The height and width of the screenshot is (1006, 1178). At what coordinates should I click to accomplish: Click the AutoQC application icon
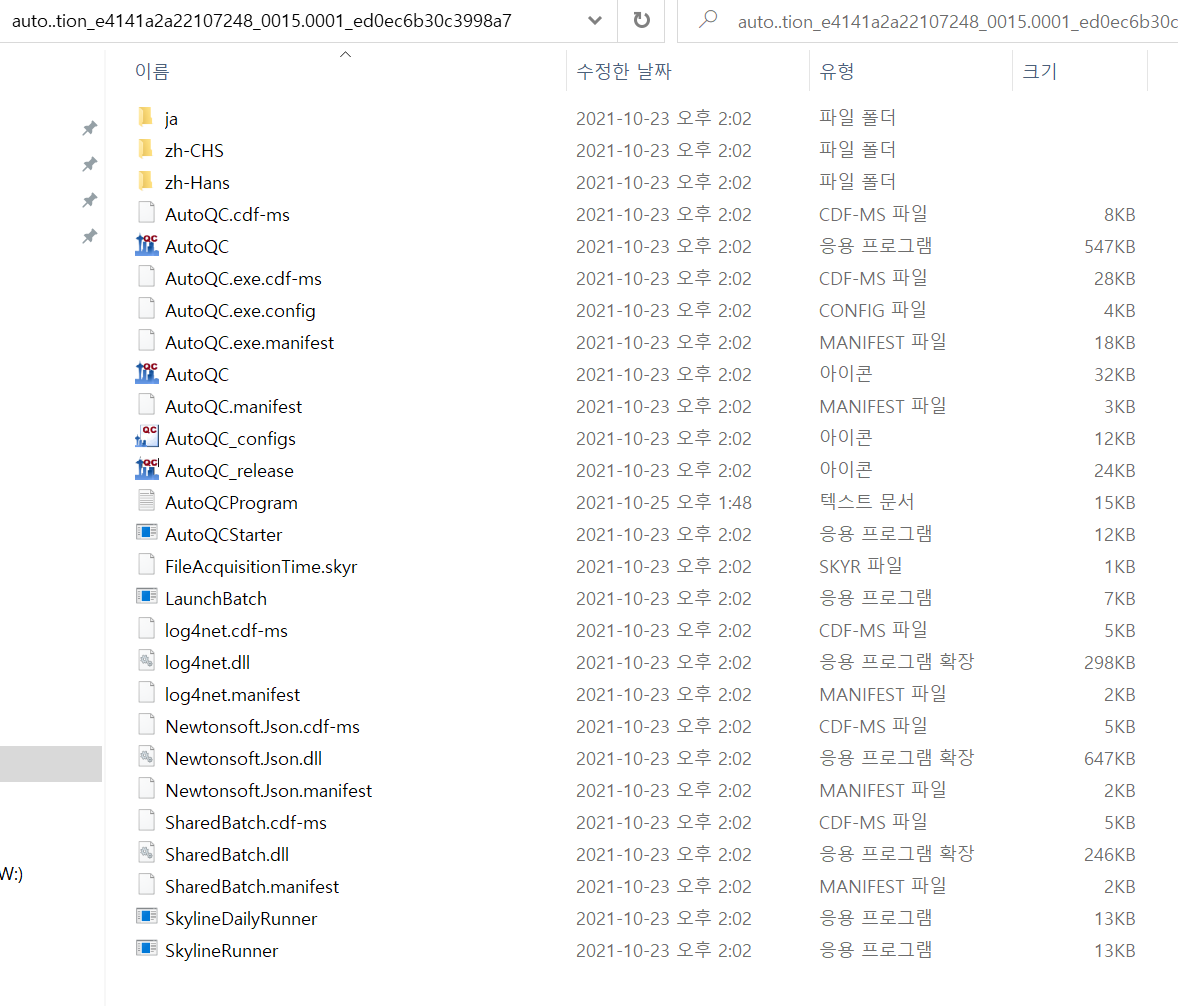(x=147, y=246)
